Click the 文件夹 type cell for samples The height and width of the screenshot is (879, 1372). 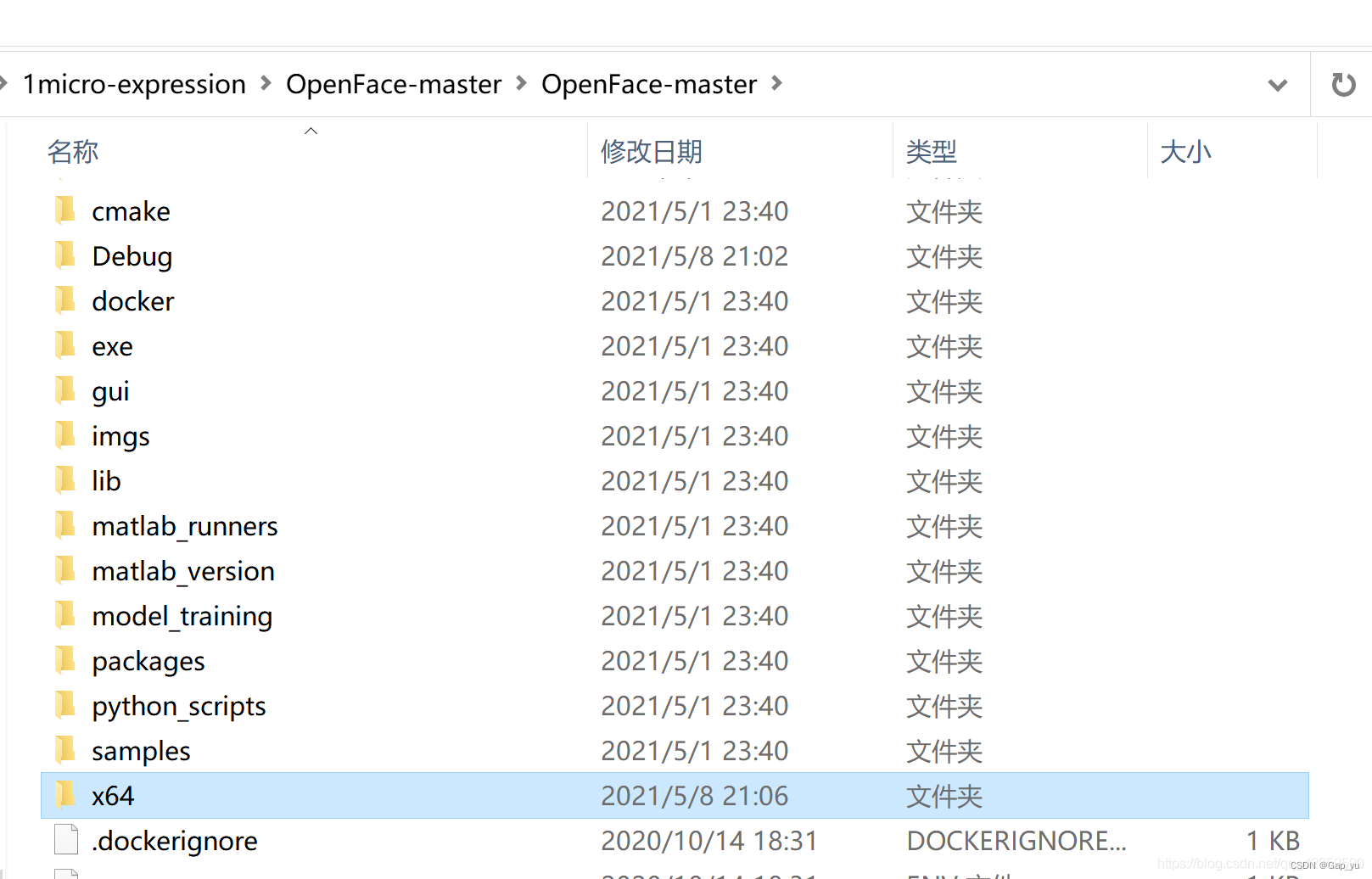[944, 751]
